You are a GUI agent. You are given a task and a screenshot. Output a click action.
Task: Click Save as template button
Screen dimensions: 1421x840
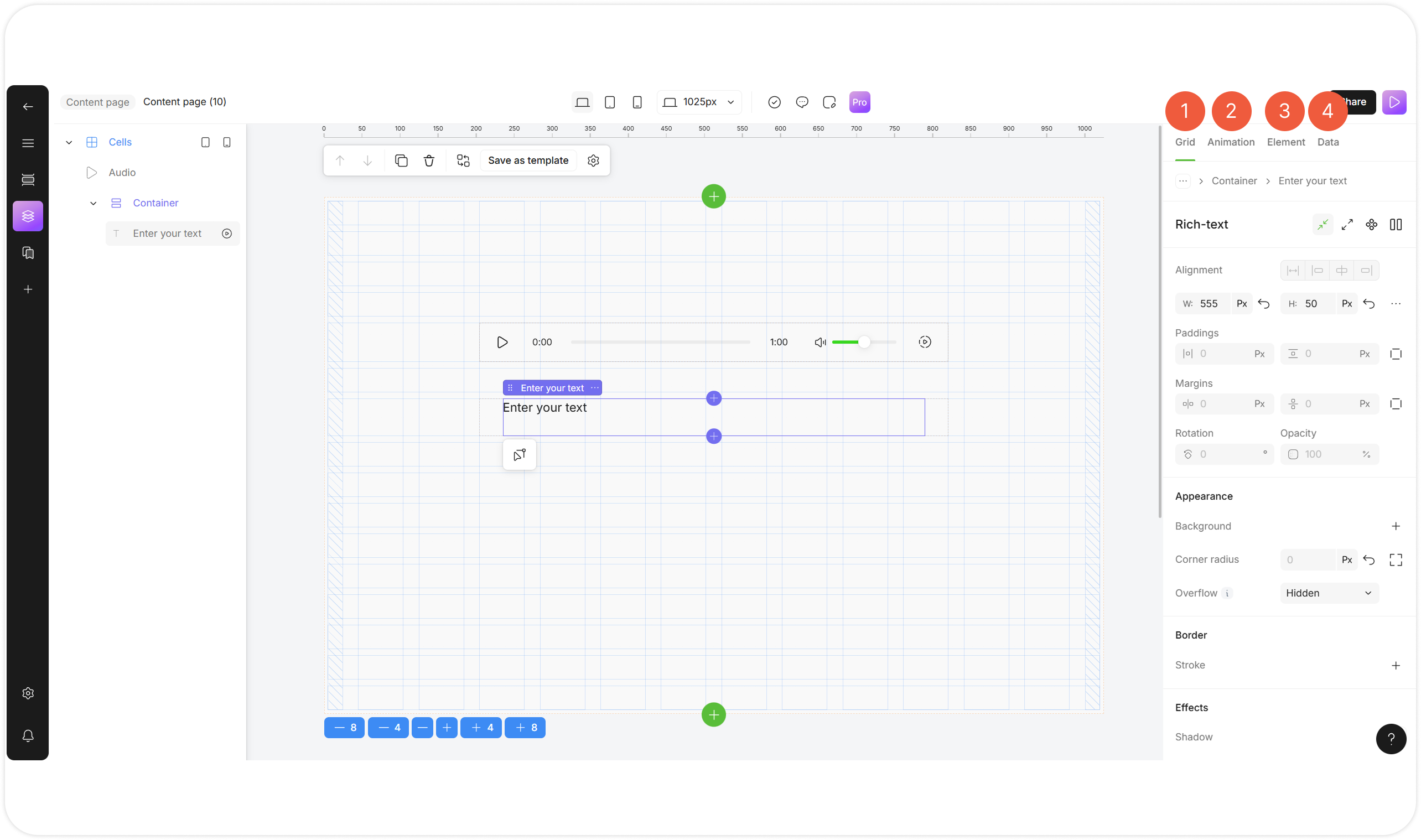527,161
